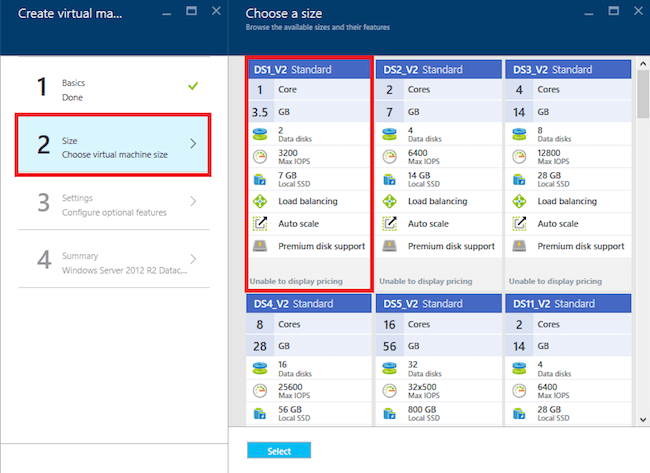
Task: Choose the DS11_V2 Standard size header
Action: [568, 303]
